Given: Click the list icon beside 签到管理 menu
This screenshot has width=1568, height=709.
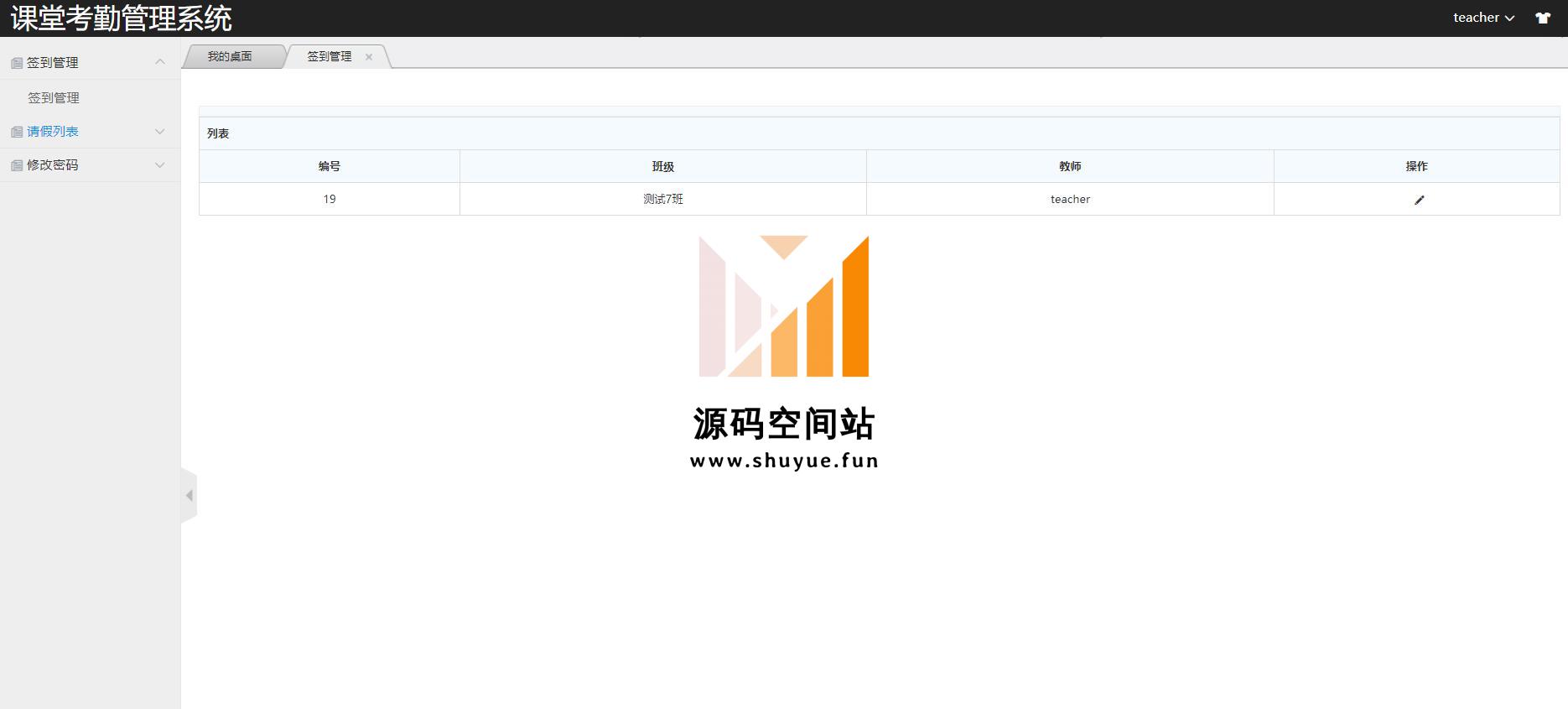Looking at the screenshot, I should [x=17, y=63].
